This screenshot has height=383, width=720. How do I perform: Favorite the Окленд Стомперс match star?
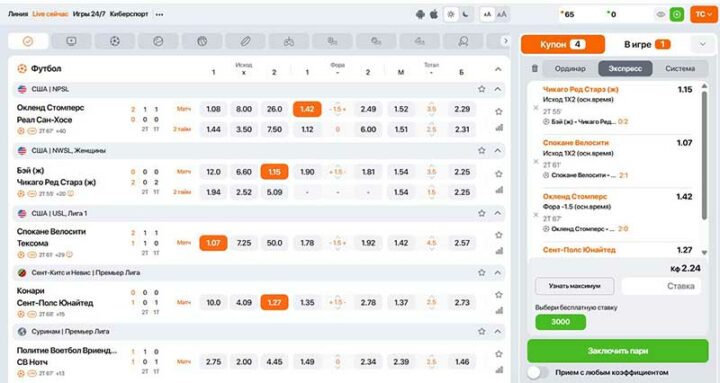coord(499,111)
